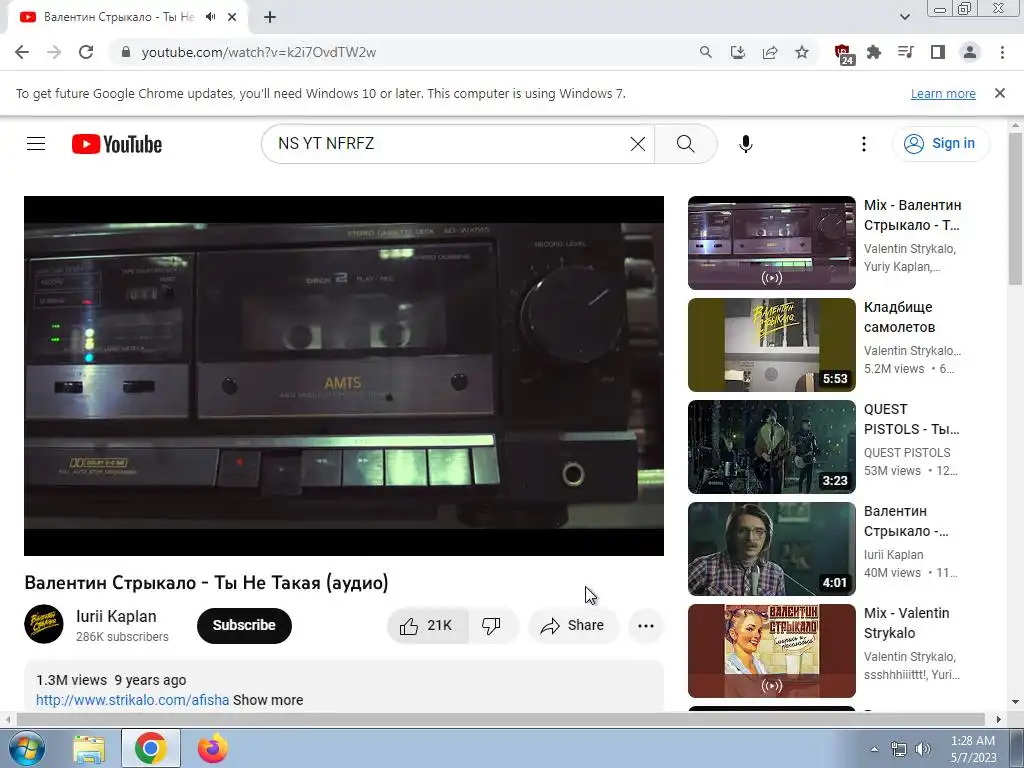This screenshot has width=1024, height=768.
Task: Click the horizontal scrollbar at bottom
Action: pyautogui.click(x=500, y=719)
